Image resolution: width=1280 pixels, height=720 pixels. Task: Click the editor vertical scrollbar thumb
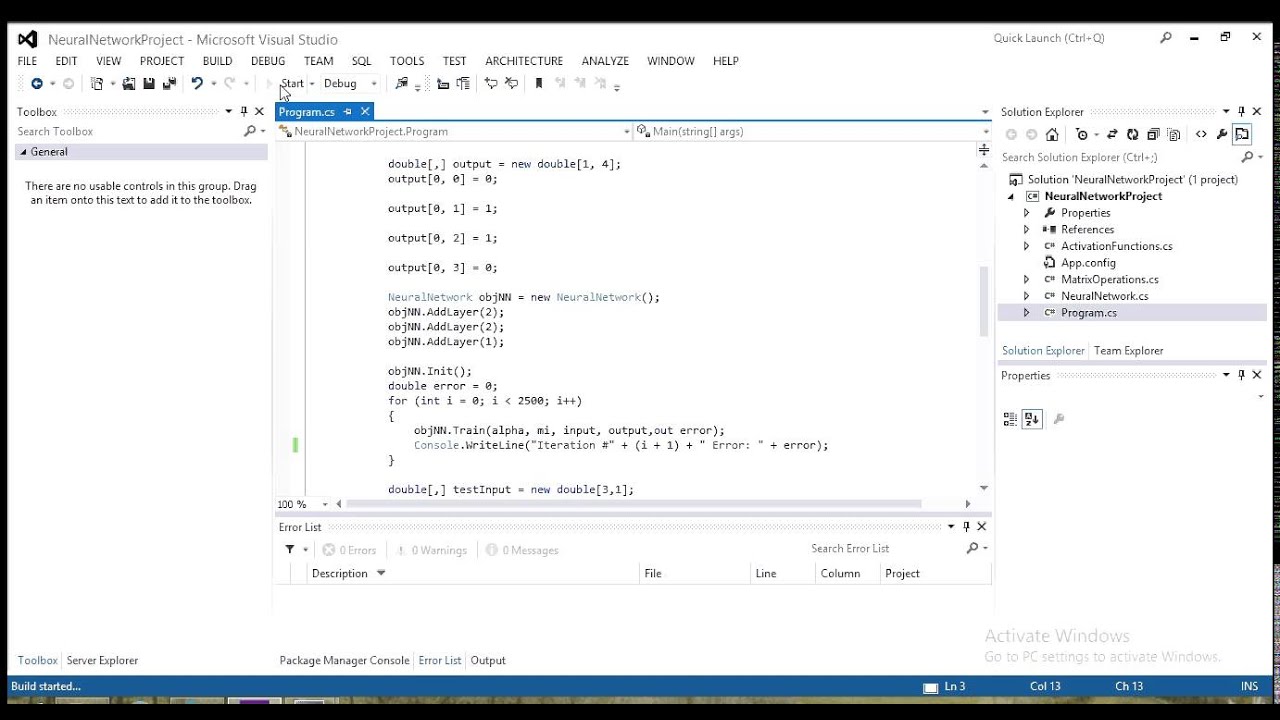point(984,301)
